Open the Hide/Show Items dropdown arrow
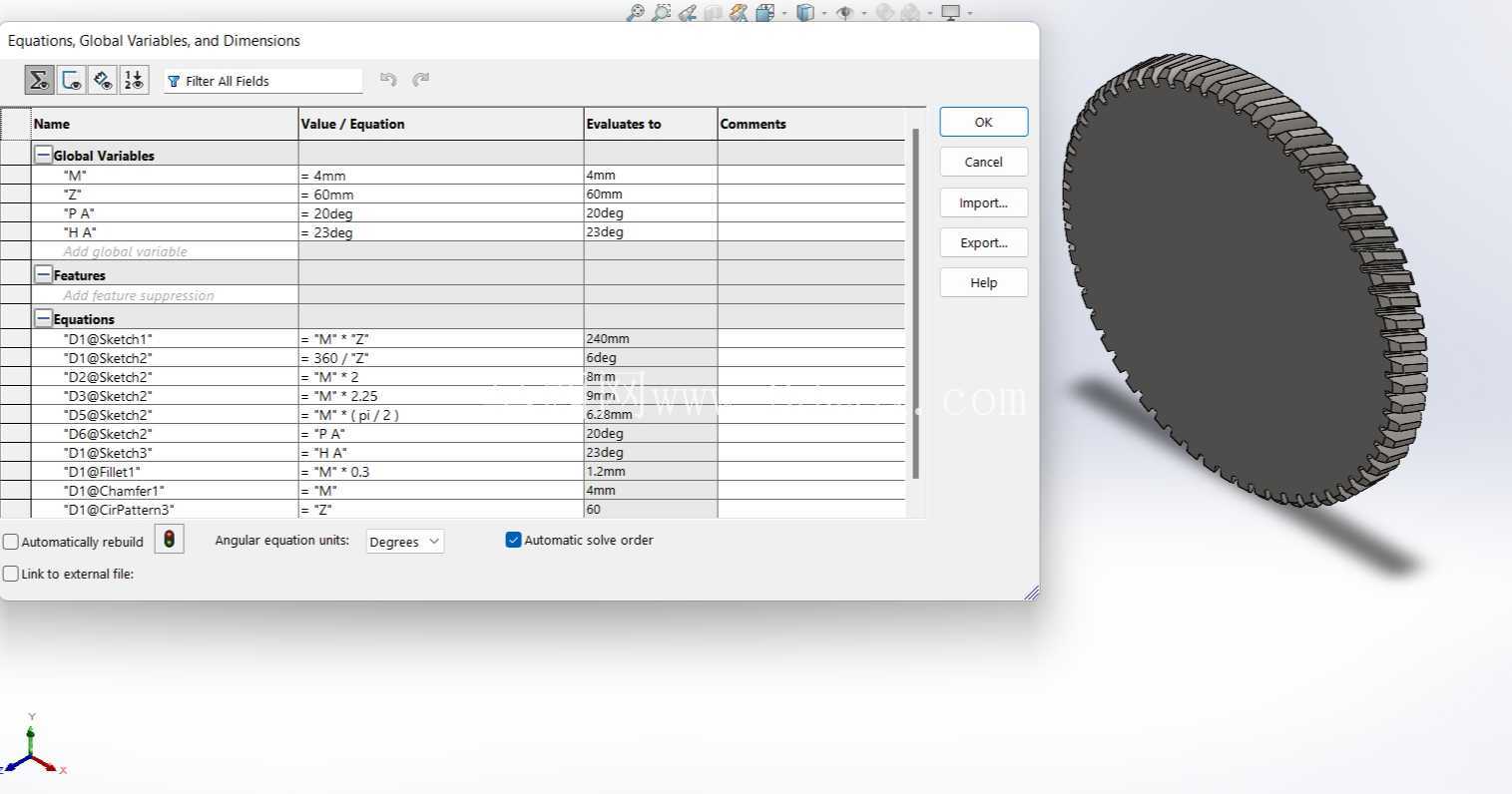This screenshot has width=1512, height=794. [864, 13]
